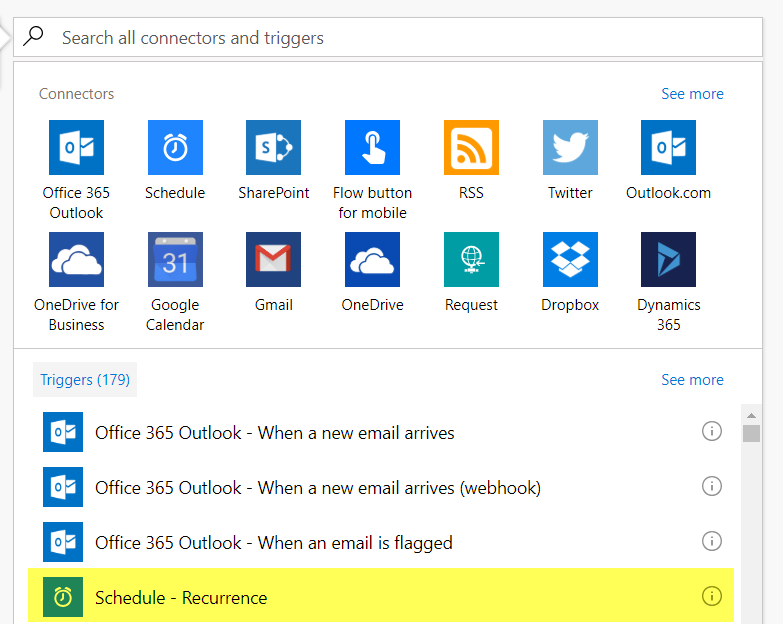Pick the RSS connector icon

click(471, 147)
